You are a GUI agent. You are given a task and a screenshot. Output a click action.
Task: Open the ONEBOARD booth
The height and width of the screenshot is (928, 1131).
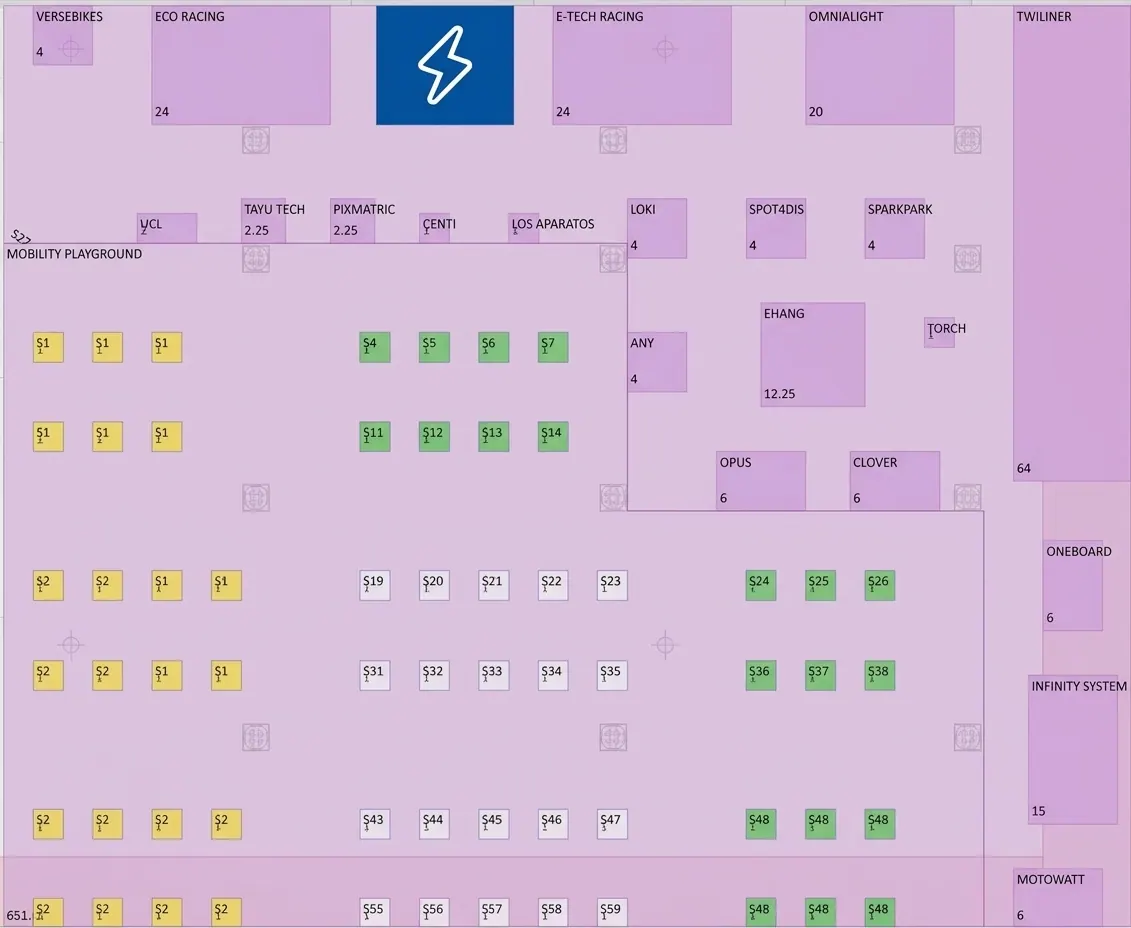click(1073, 585)
